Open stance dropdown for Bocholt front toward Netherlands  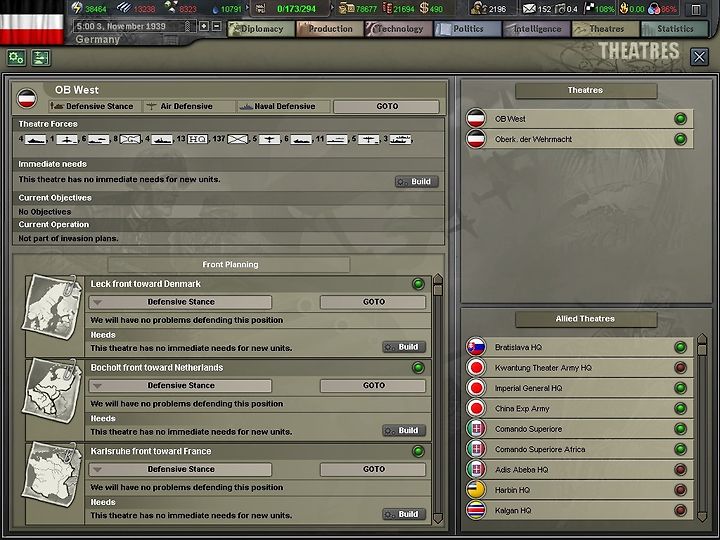180,385
